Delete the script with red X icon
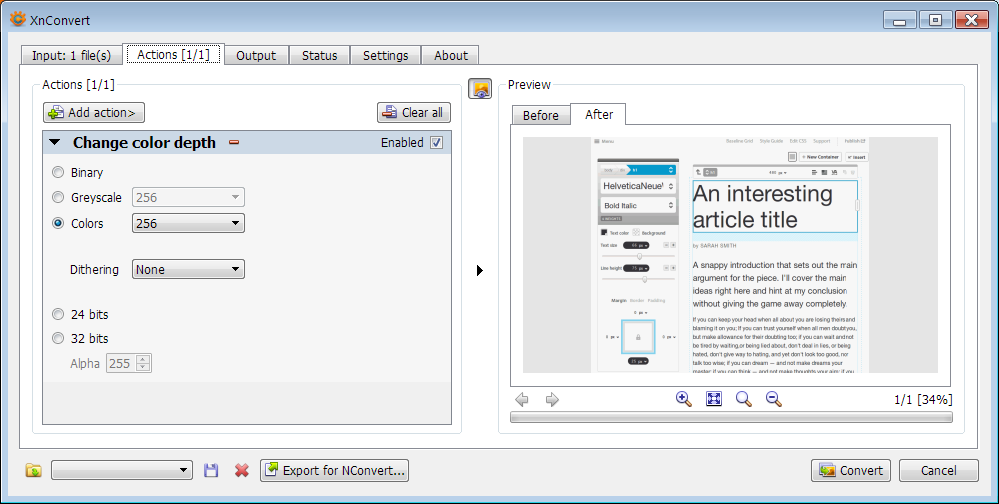 (x=241, y=470)
